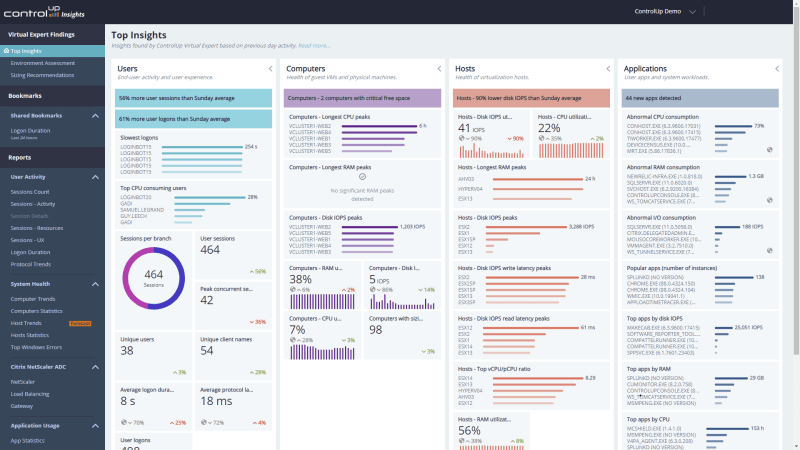This screenshot has height=450, width=800.
Task: Open Sessions - Resources report
Action: [37, 229]
